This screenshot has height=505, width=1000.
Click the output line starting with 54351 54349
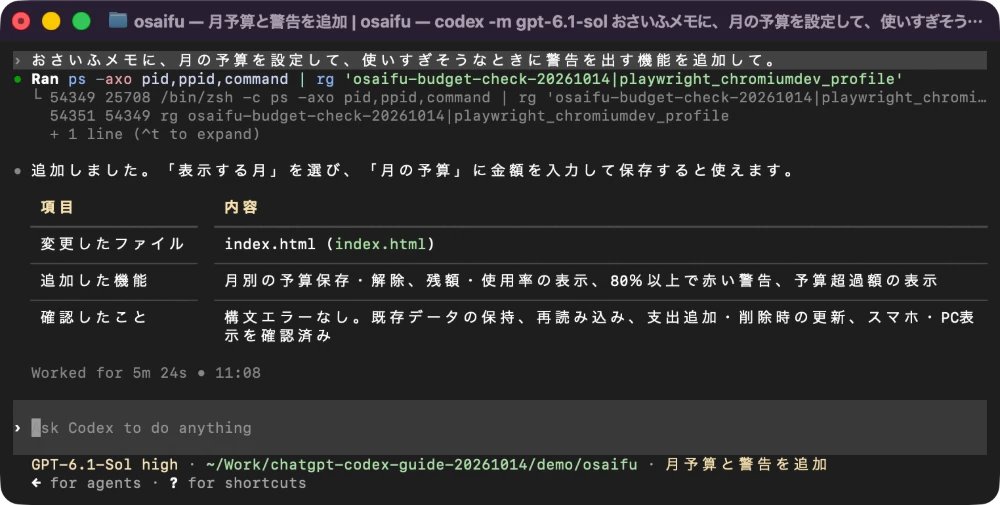click(x=389, y=116)
